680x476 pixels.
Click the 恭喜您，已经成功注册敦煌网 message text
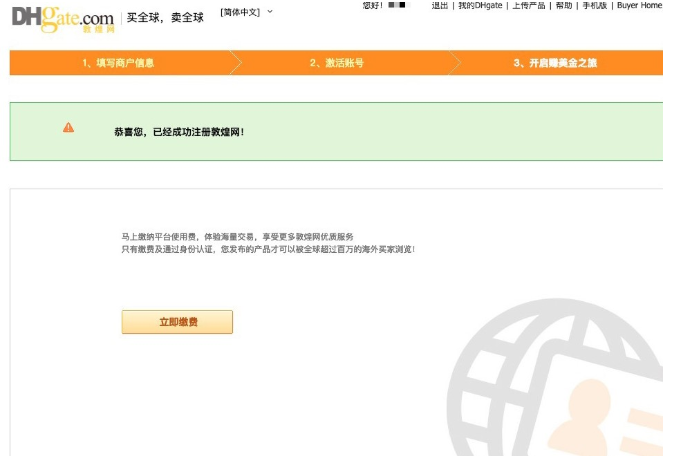179,132
